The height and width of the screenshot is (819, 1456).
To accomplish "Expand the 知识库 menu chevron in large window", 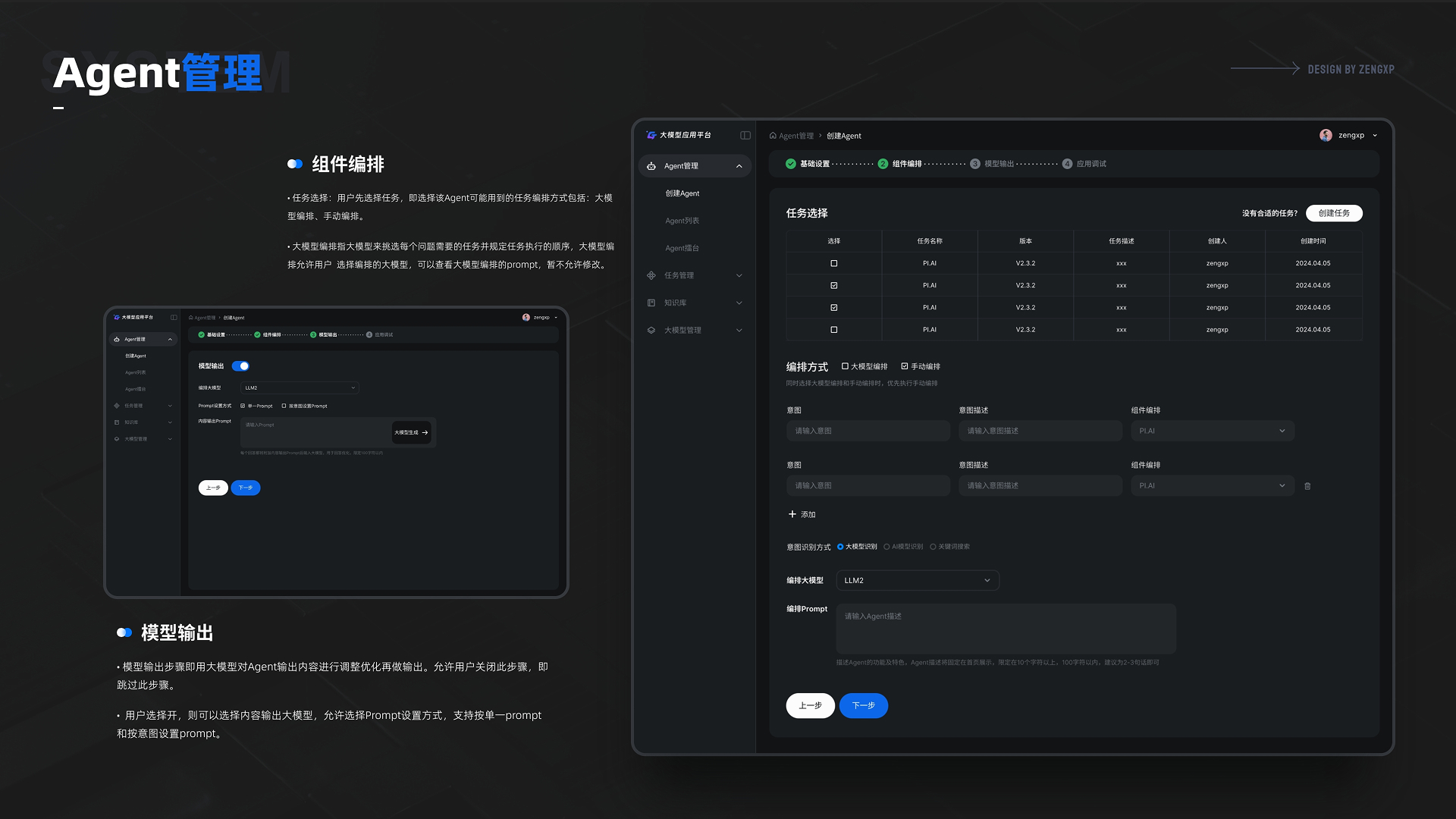I will pyautogui.click(x=739, y=303).
